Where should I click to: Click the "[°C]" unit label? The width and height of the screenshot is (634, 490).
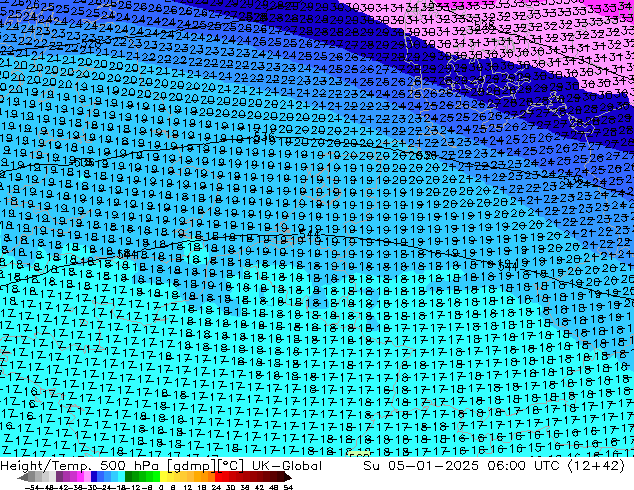[231, 466]
